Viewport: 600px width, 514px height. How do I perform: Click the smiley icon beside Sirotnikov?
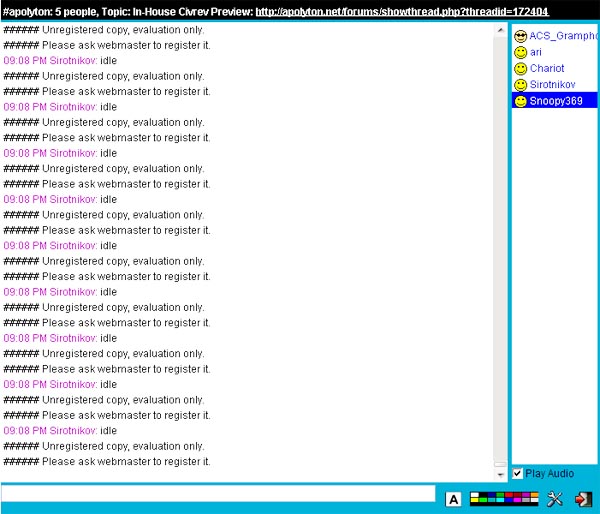[x=520, y=85]
